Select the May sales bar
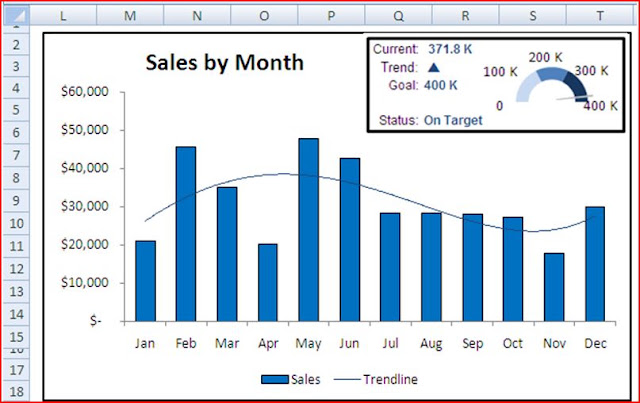 coord(309,230)
